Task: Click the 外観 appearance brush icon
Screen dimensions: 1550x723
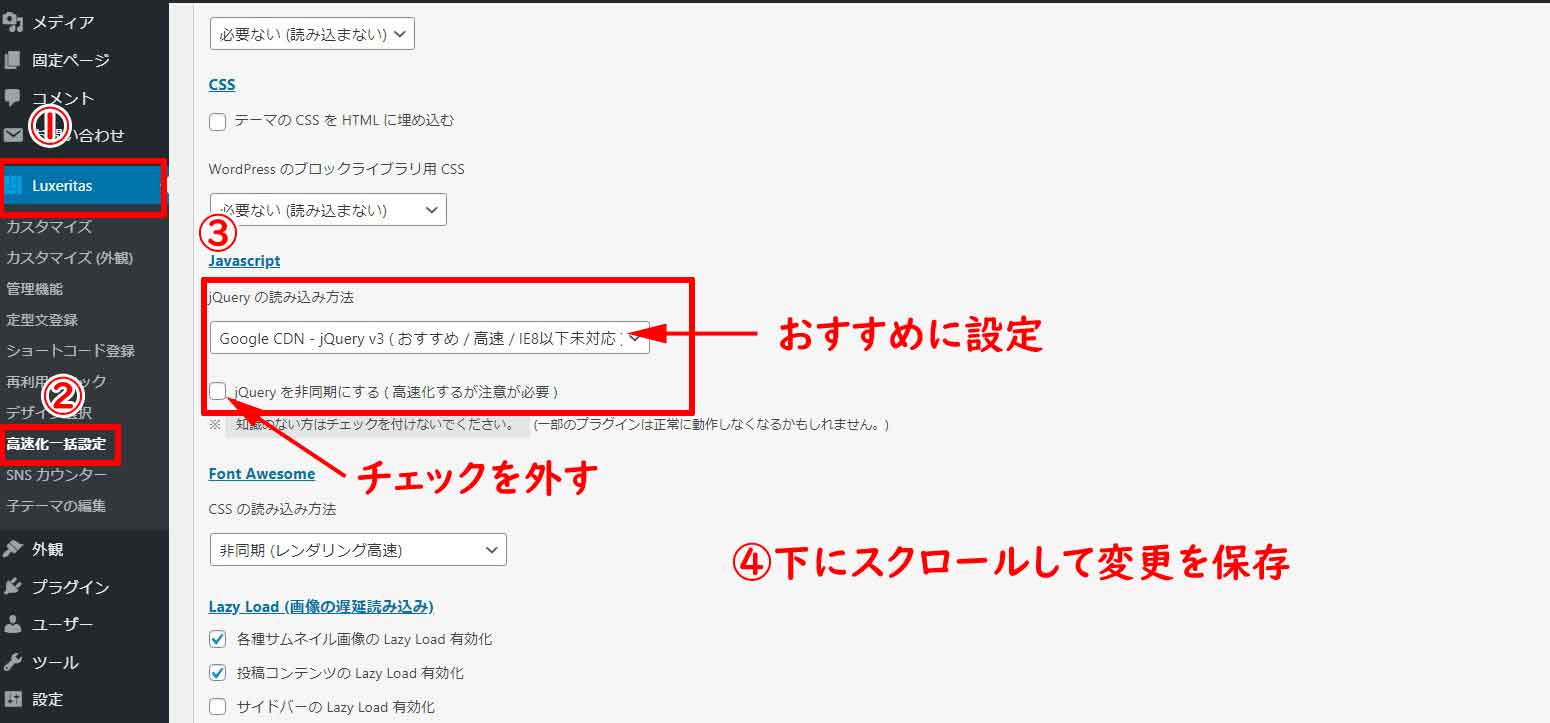Action: click(x=13, y=549)
